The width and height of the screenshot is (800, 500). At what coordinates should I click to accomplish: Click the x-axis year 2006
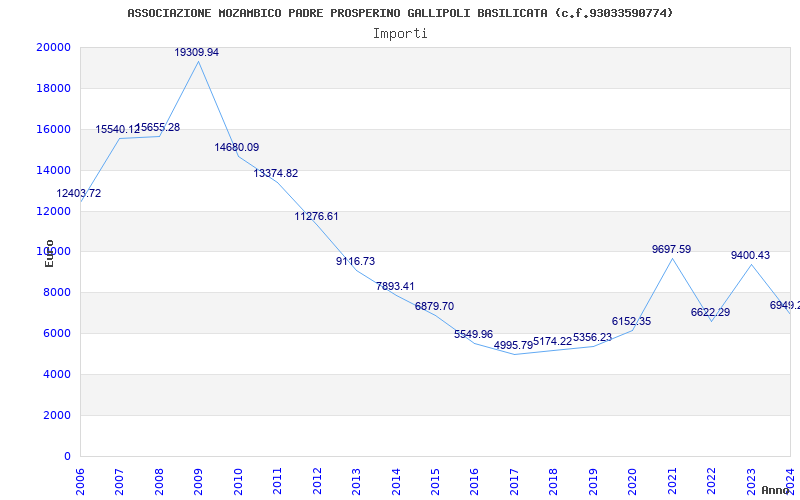pos(80,482)
